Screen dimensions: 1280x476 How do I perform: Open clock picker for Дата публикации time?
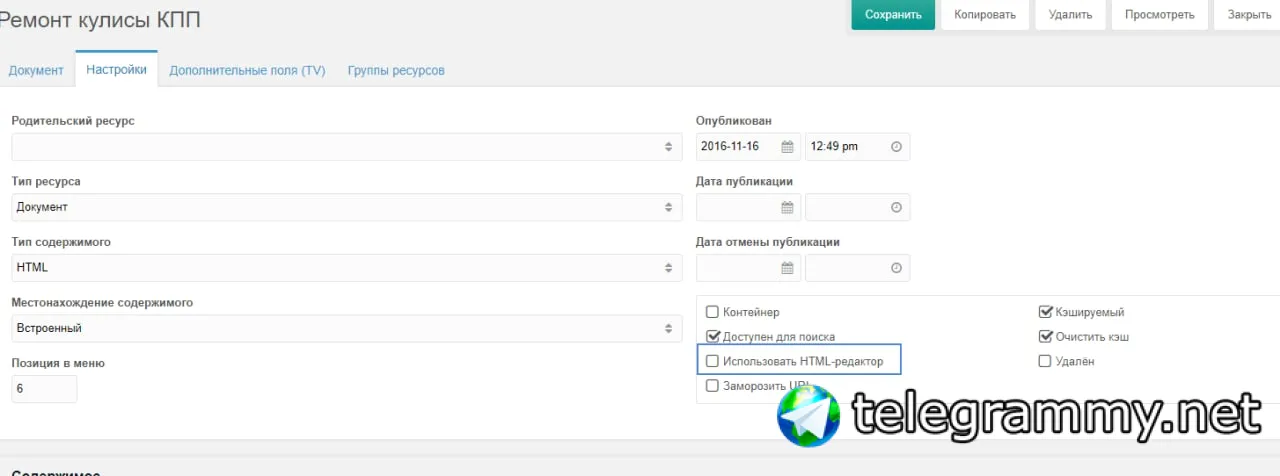tap(896, 207)
